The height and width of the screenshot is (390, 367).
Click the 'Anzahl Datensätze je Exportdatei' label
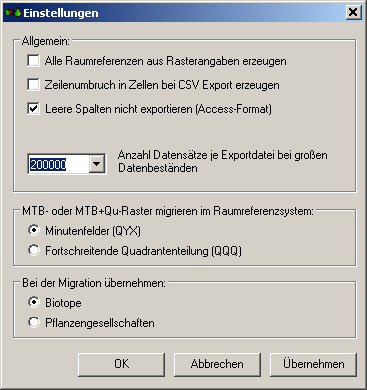pyautogui.click(x=222, y=161)
